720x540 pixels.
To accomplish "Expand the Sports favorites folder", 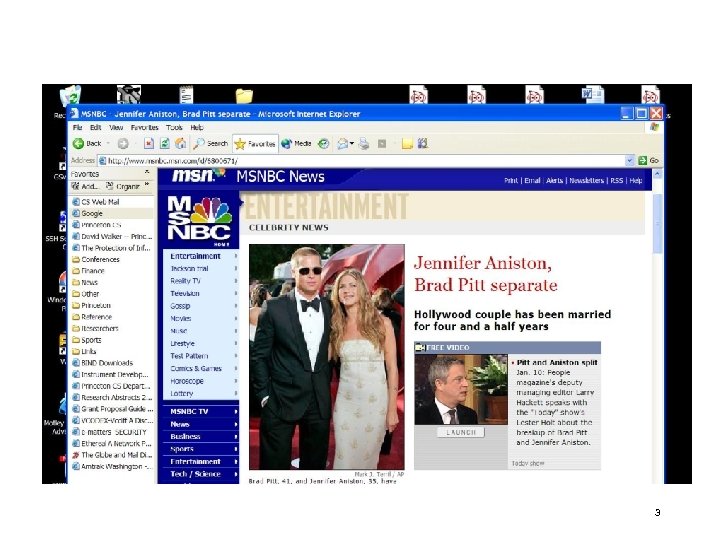I will [87, 340].
